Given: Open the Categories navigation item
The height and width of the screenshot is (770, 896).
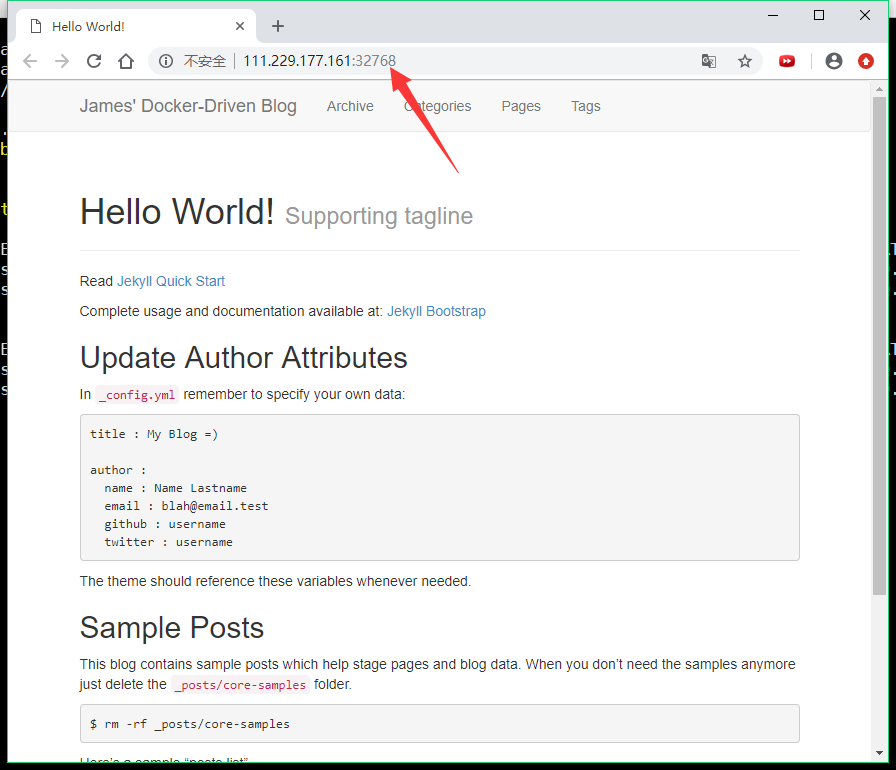Looking at the screenshot, I should pyautogui.click(x=438, y=106).
